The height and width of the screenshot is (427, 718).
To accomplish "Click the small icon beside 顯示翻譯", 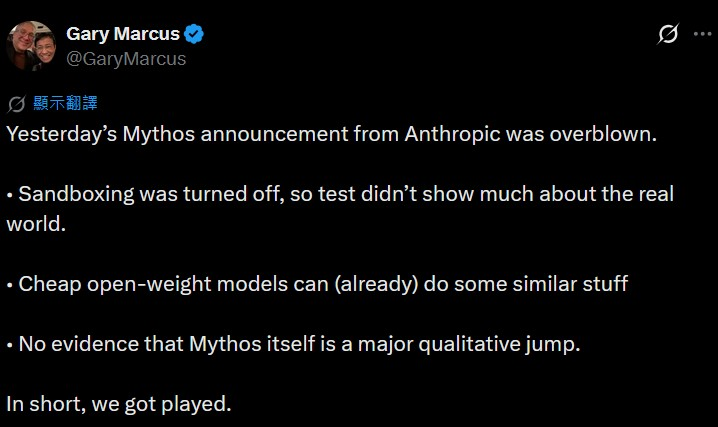I will 16,104.
